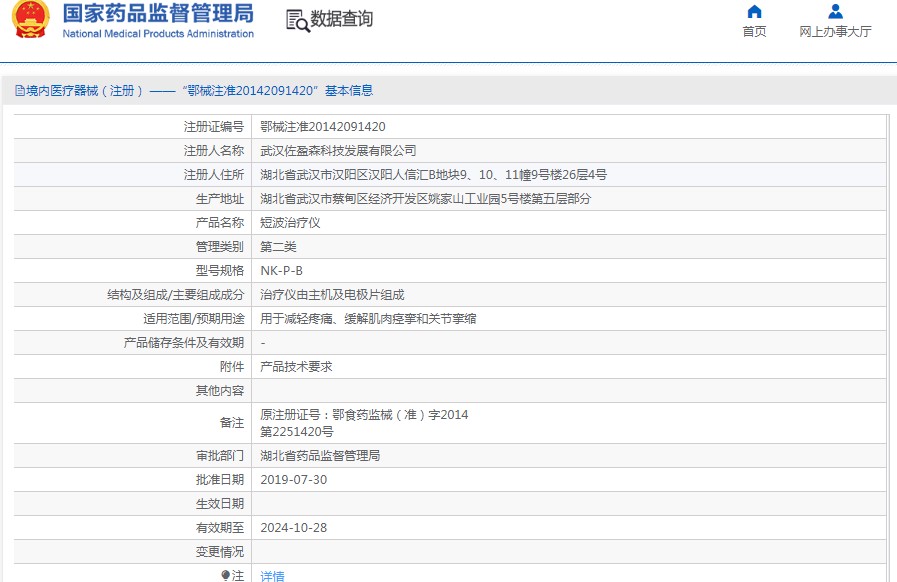Click registration number 鄂械注准20142091420 in table
Image resolution: width=897 pixels, height=582 pixels.
(x=322, y=127)
